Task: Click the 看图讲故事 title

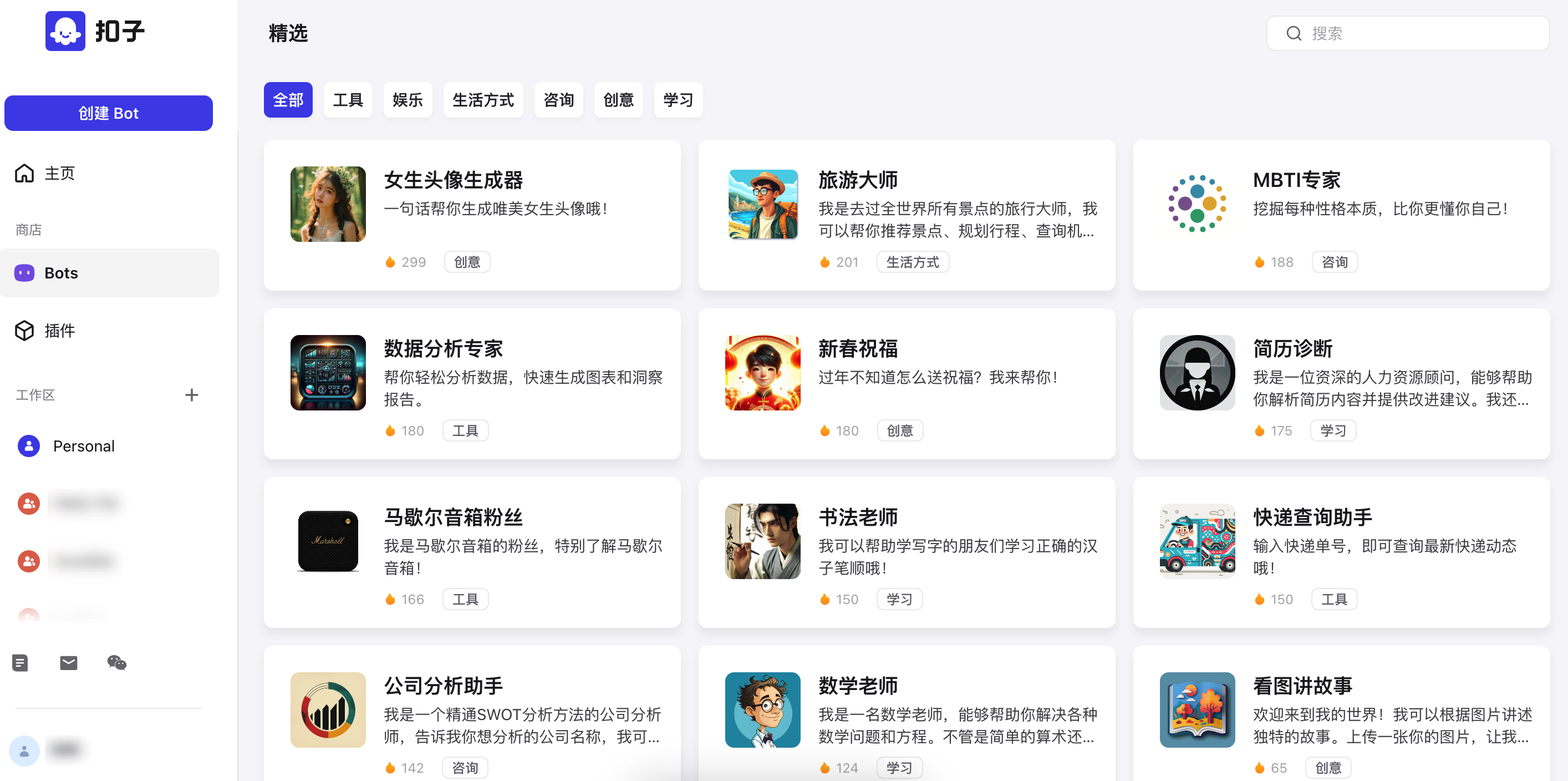Action: 1302,686
